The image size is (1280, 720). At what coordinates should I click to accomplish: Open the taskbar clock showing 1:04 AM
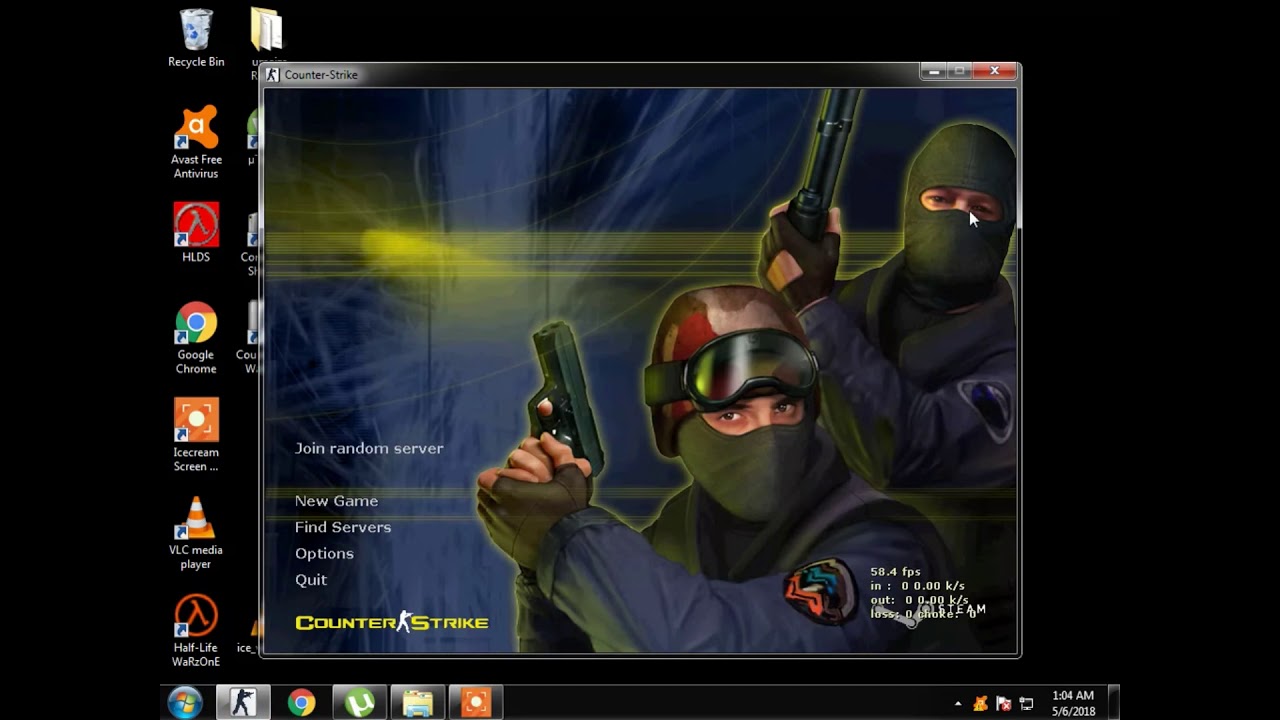(1073, 703)
